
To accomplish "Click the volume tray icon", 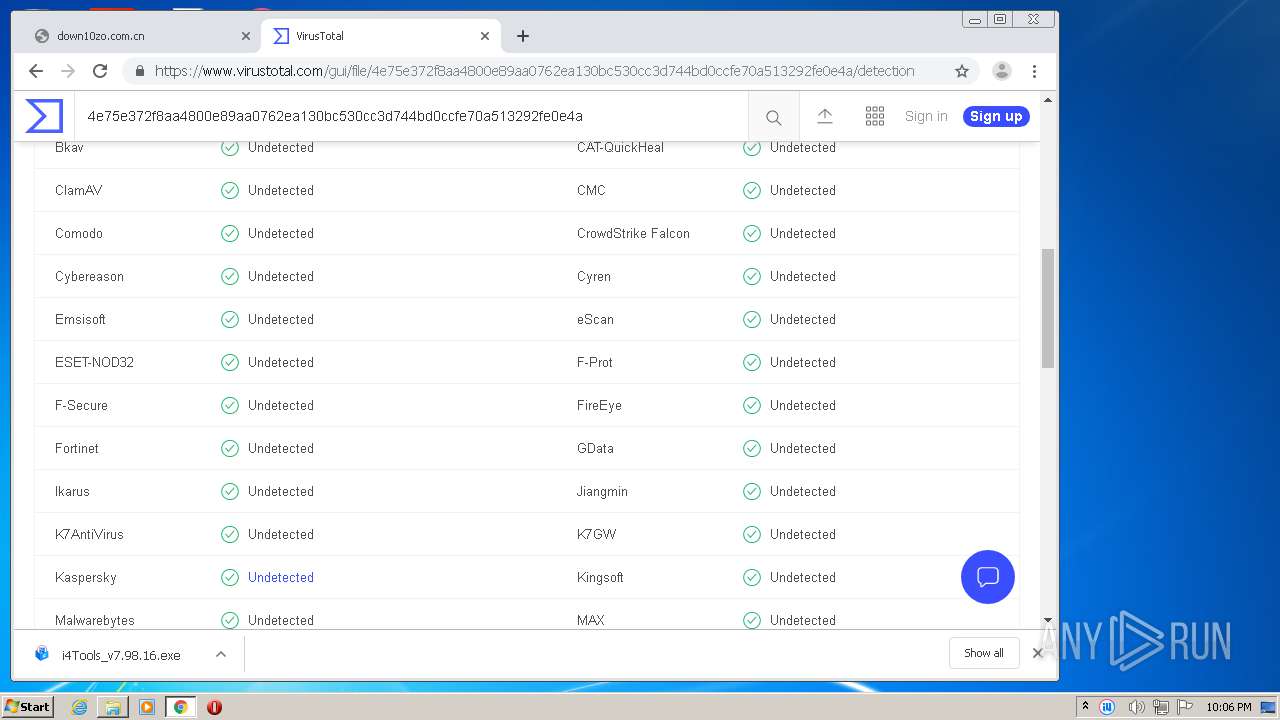I will [x=1136, y=707].
